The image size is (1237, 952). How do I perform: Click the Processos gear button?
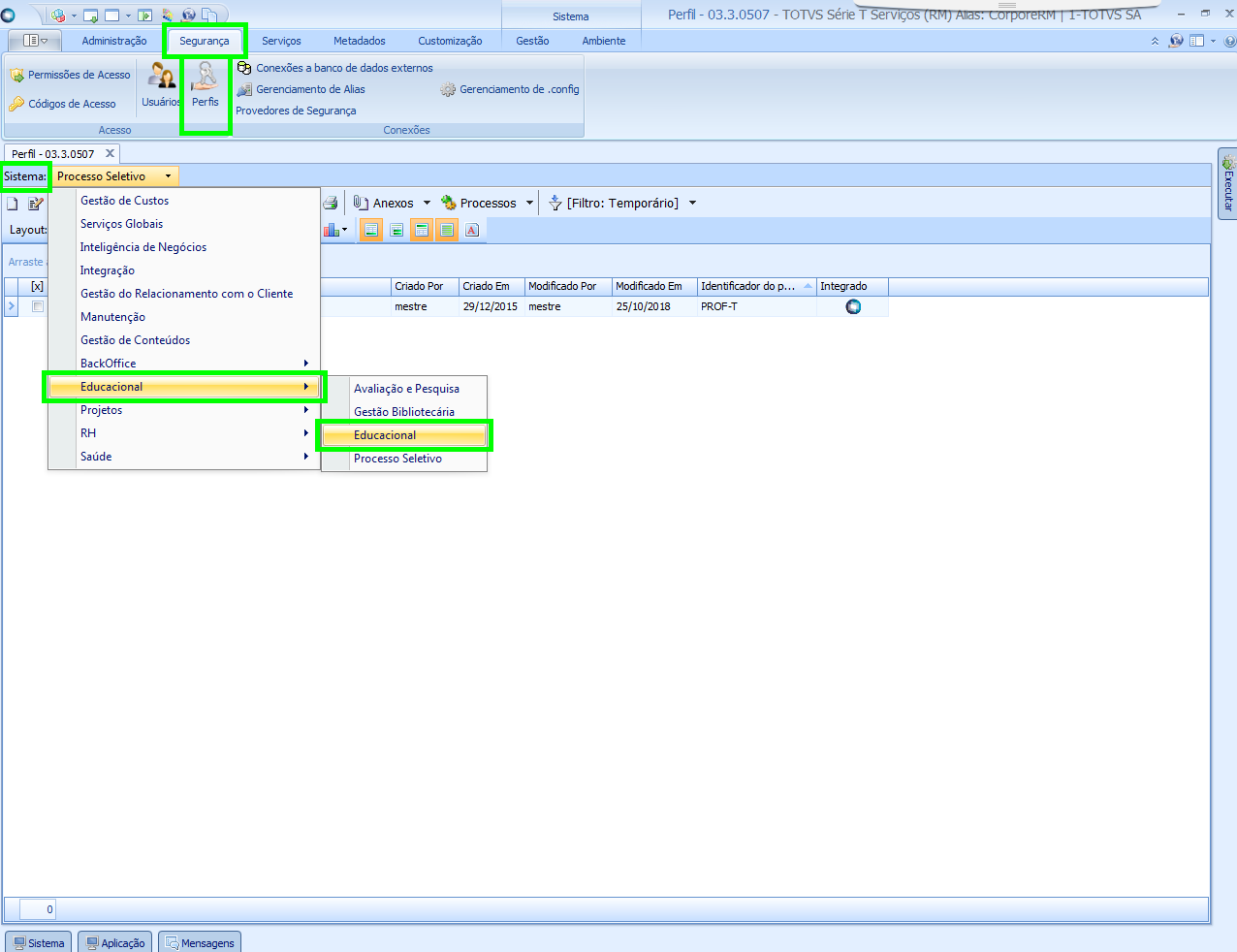pyautogui.click(x=479, y=203)
